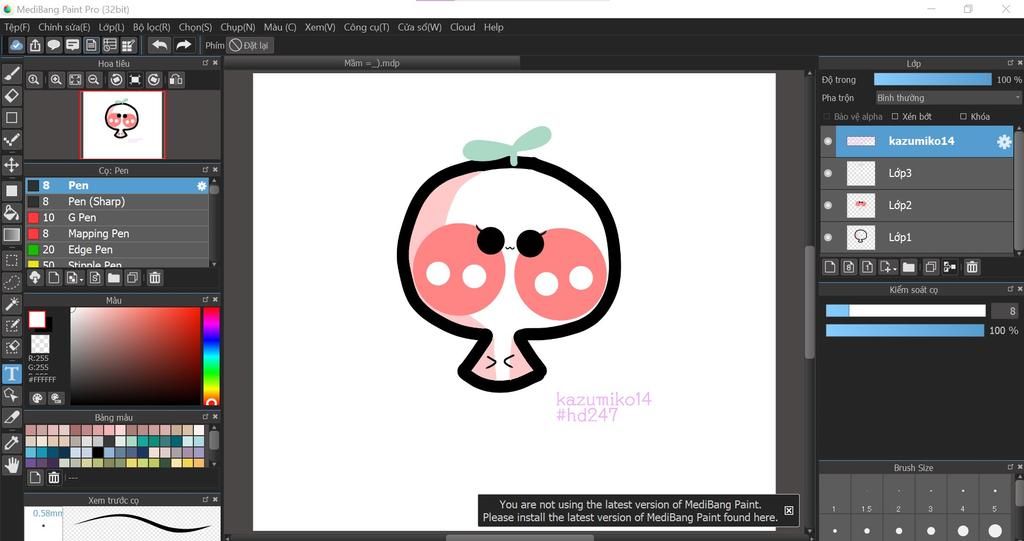
Task: Toggle the Khóa lock checkbox
Action: (963, 116)
